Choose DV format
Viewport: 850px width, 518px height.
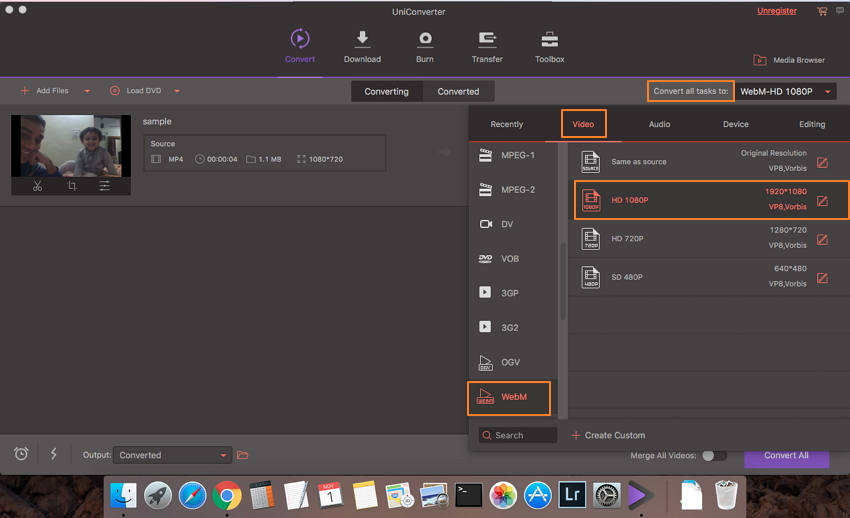click(x=512, y=224)
